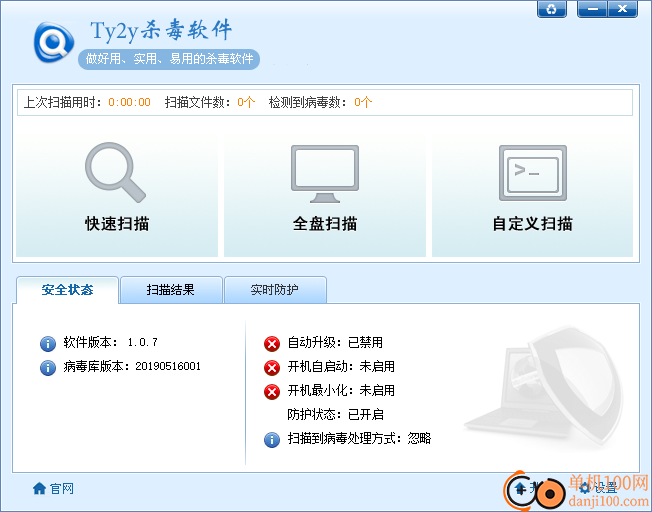Click the 扫描到病毒处理方式: 忽略 text
This screenshot has height=512, width=652.
(x=359, y=438)
